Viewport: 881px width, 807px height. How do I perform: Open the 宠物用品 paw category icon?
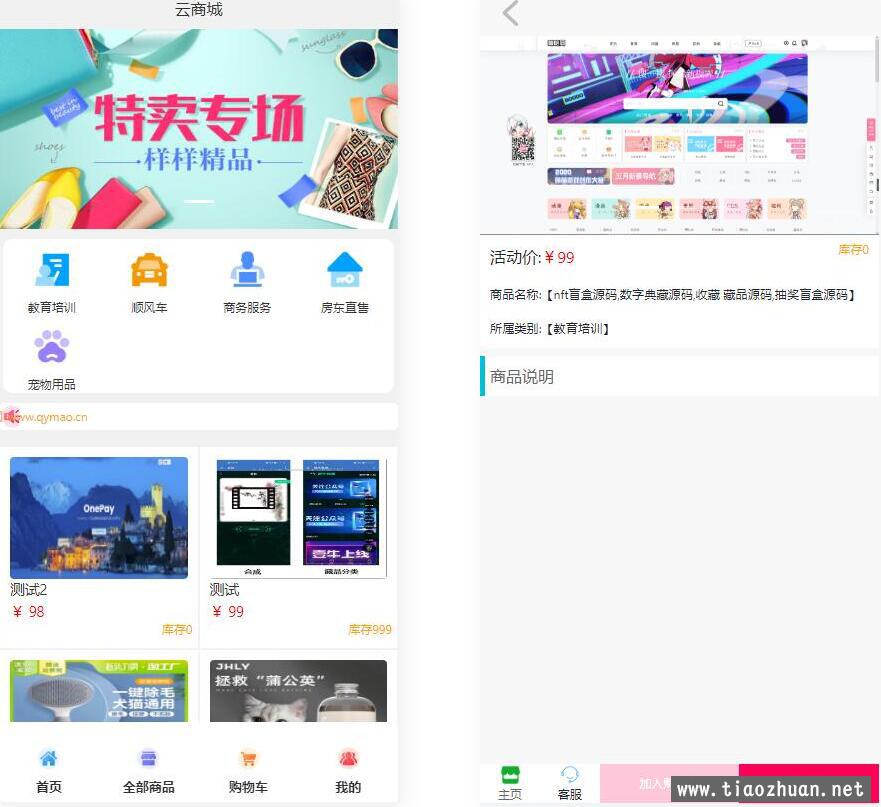click(52, 347)
